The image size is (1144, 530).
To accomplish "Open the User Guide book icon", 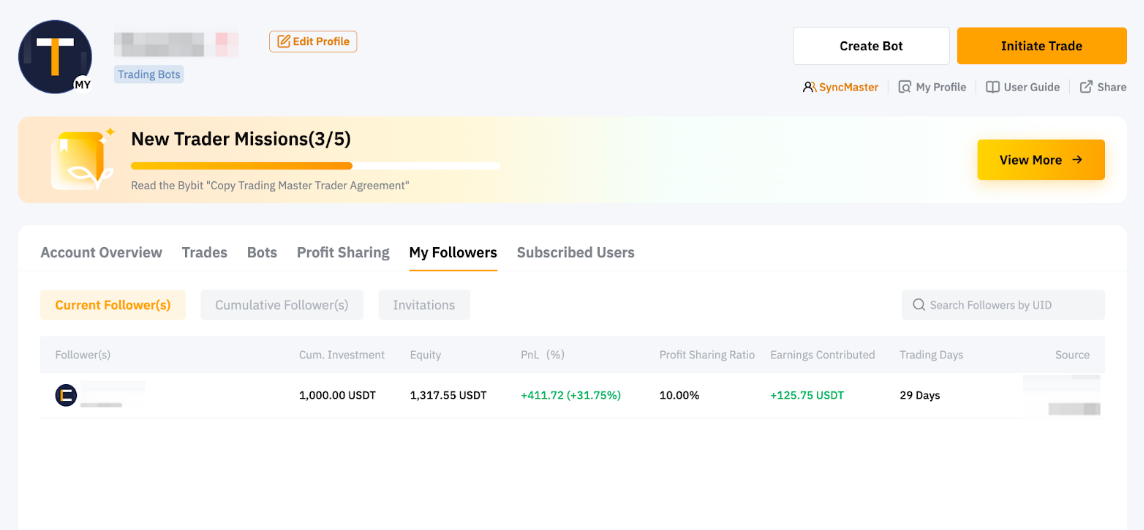I will [992, 87].
